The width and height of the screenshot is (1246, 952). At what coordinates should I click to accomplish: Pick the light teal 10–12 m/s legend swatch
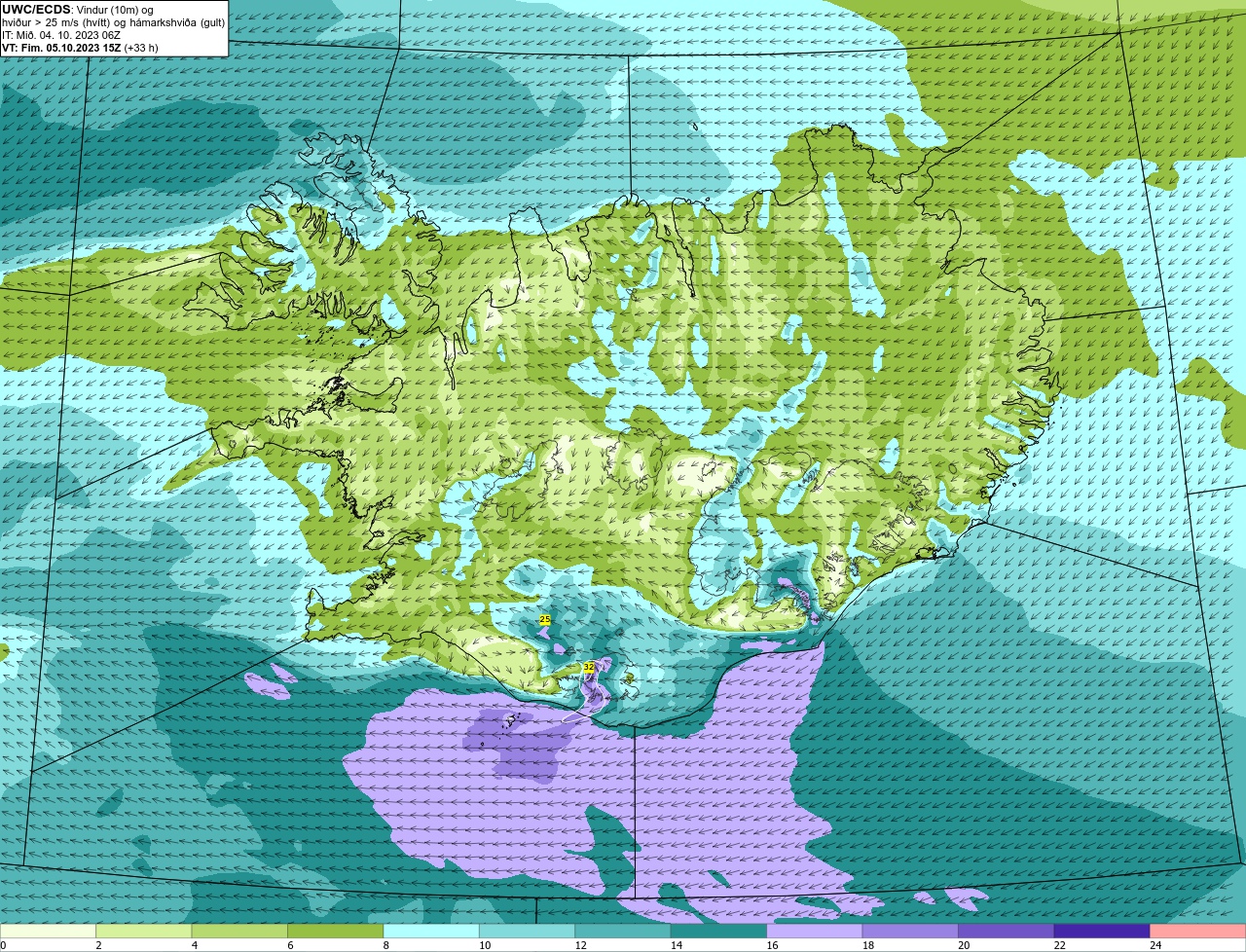coord(528,931)
